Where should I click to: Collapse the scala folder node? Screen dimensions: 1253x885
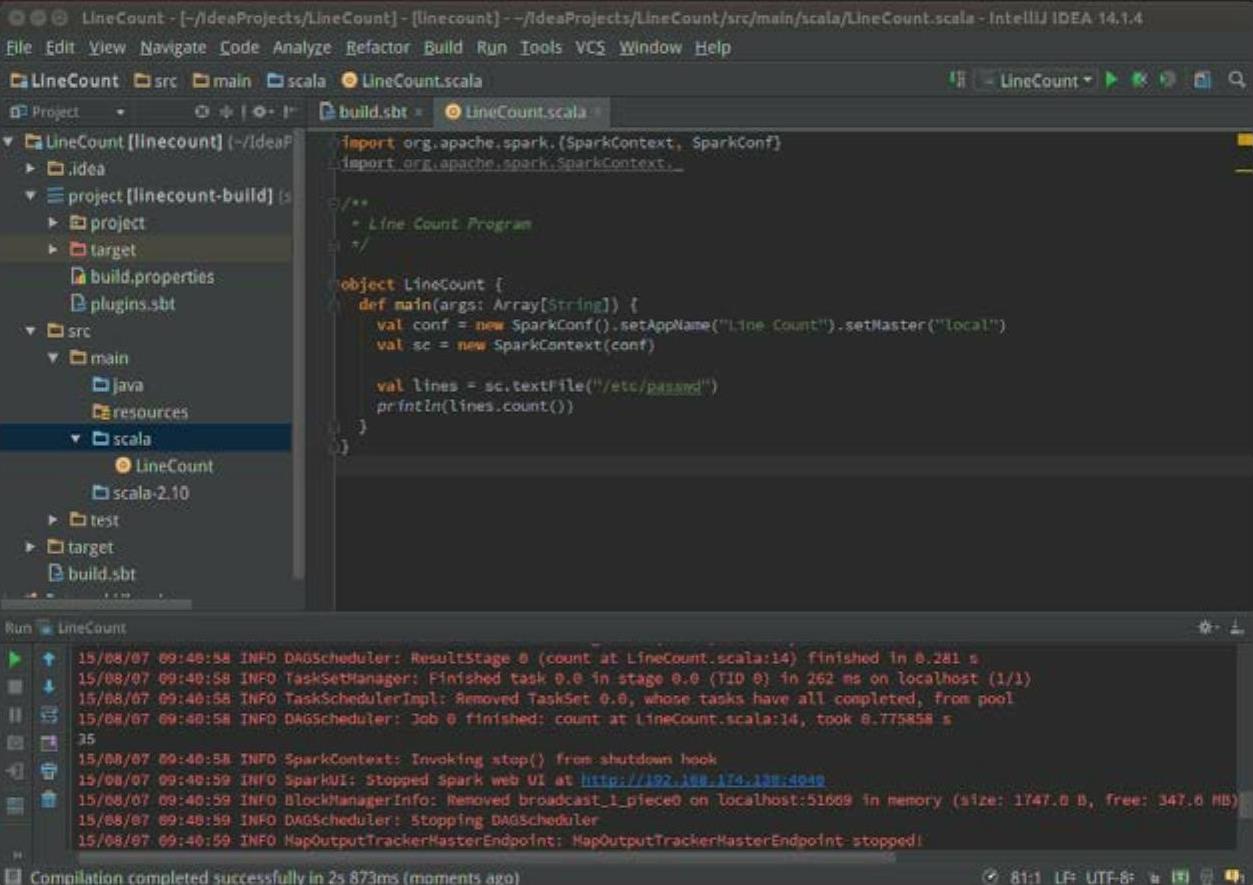click(76, 439)
